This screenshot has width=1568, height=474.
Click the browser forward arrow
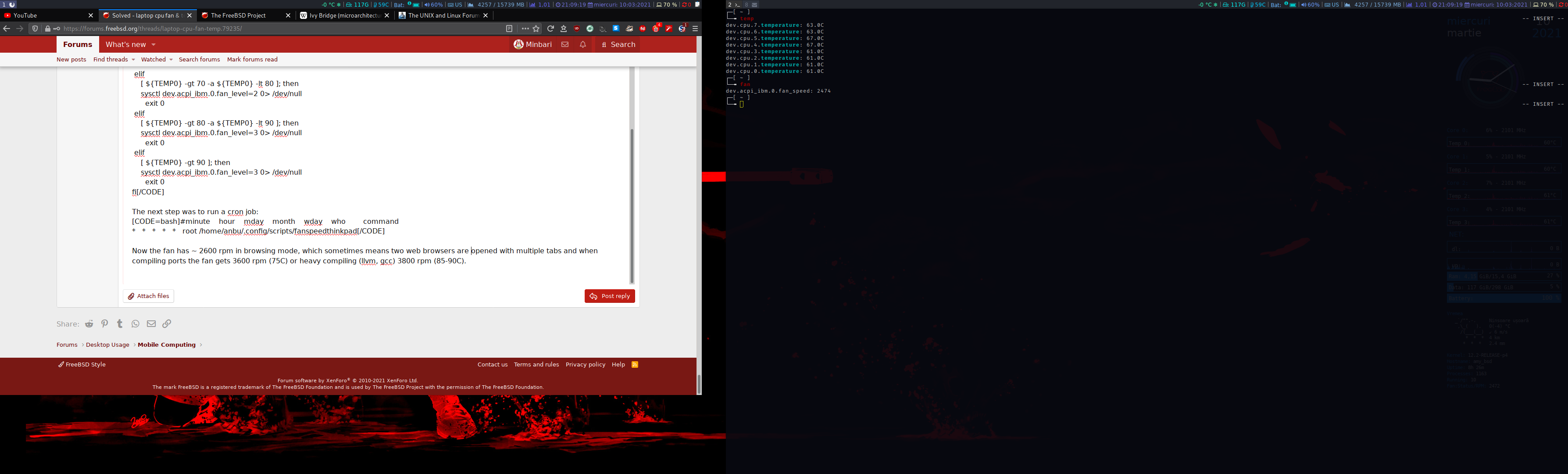pyautogui.click(x=20, y=29)
